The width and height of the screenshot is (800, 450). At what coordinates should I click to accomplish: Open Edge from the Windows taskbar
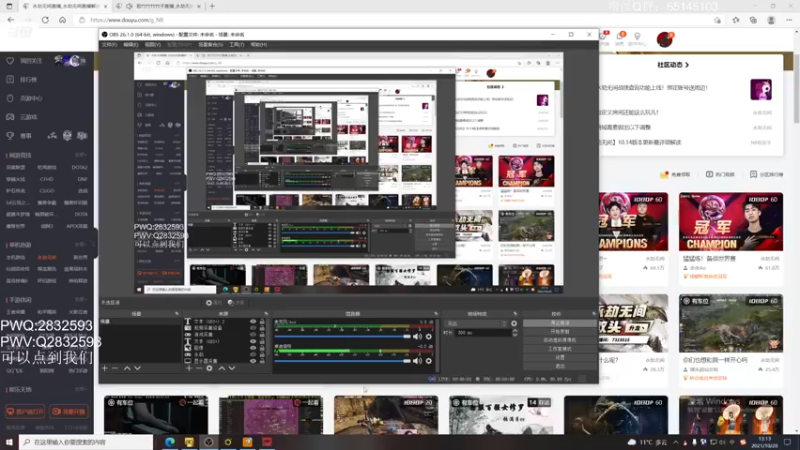(x=169, y=442)
